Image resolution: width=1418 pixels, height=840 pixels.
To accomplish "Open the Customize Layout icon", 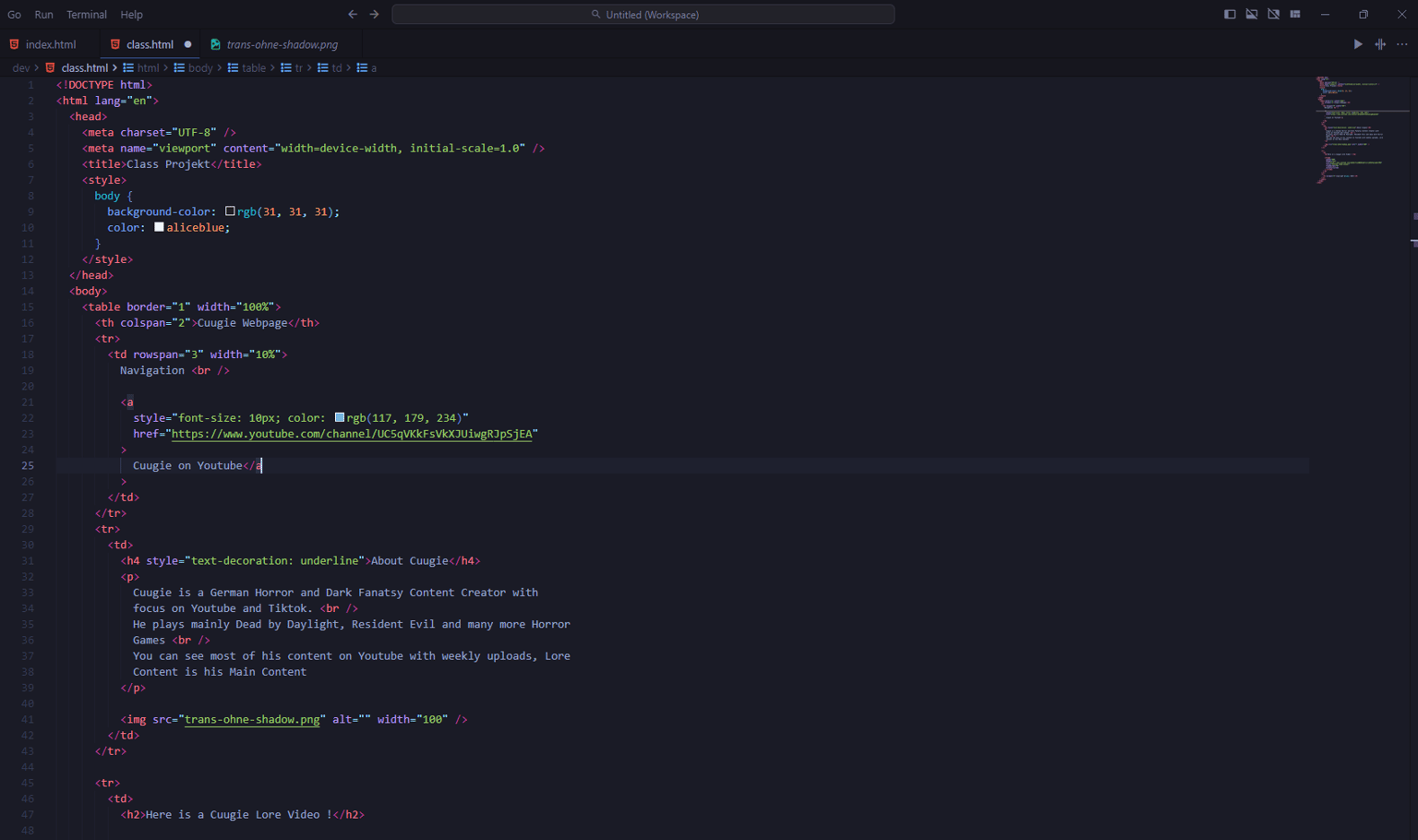I will point(1295,14).
